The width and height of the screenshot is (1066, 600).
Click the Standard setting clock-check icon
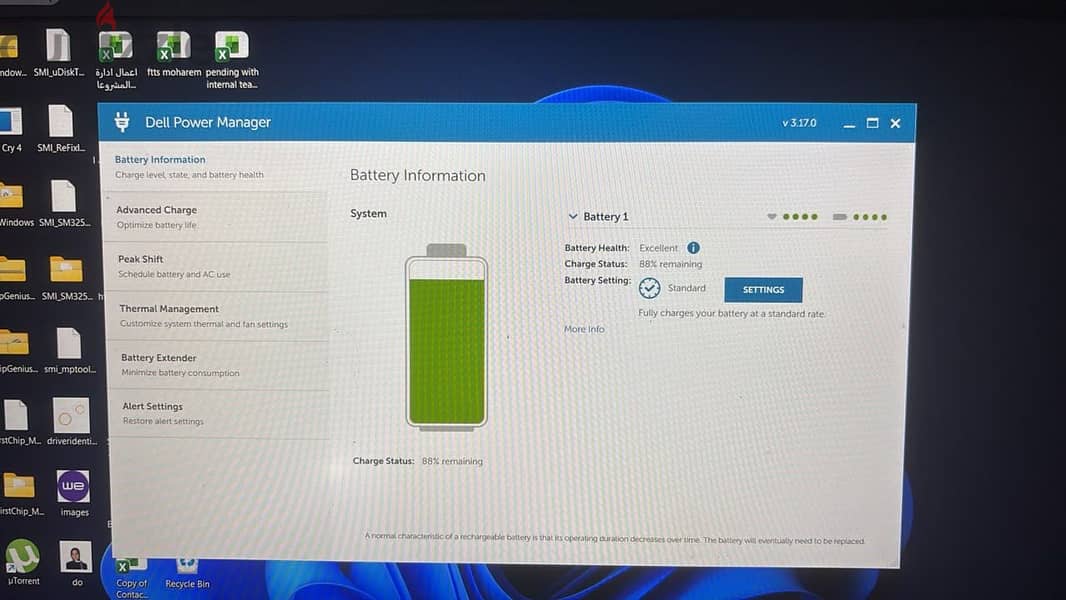tap(649, 288)
